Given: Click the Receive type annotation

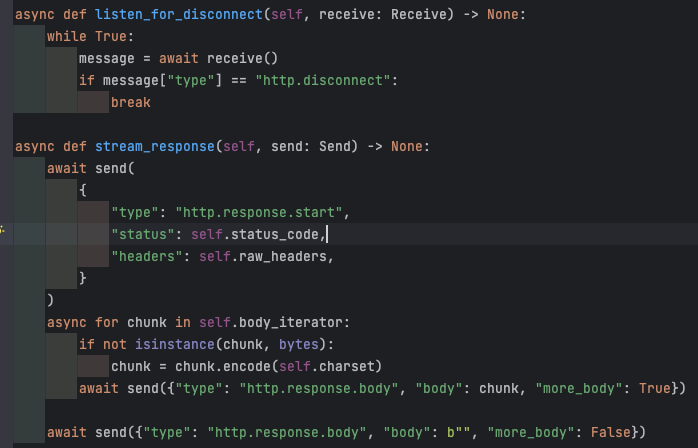Looking at the screenshot, I should [419, 15].
